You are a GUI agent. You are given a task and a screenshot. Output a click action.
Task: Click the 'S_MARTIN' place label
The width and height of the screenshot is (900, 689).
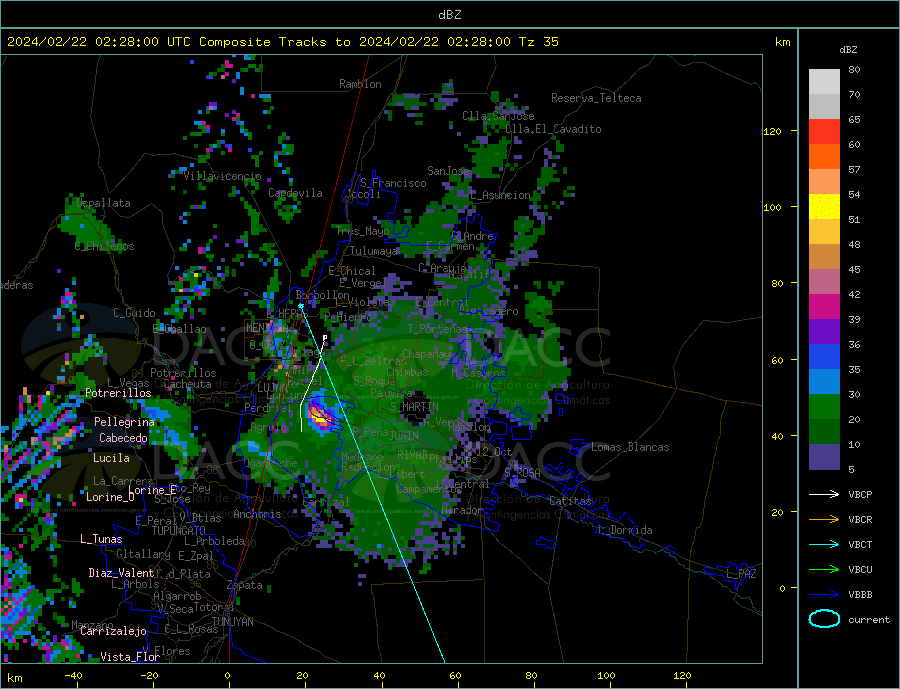tap(414, 407)
